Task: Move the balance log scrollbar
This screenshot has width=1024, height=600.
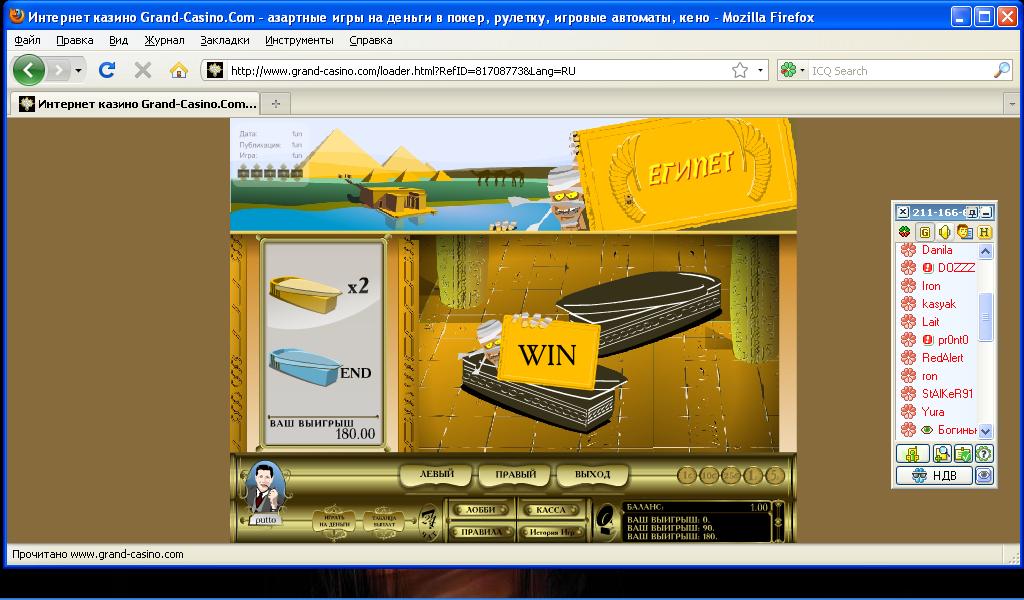Action: 777,520
